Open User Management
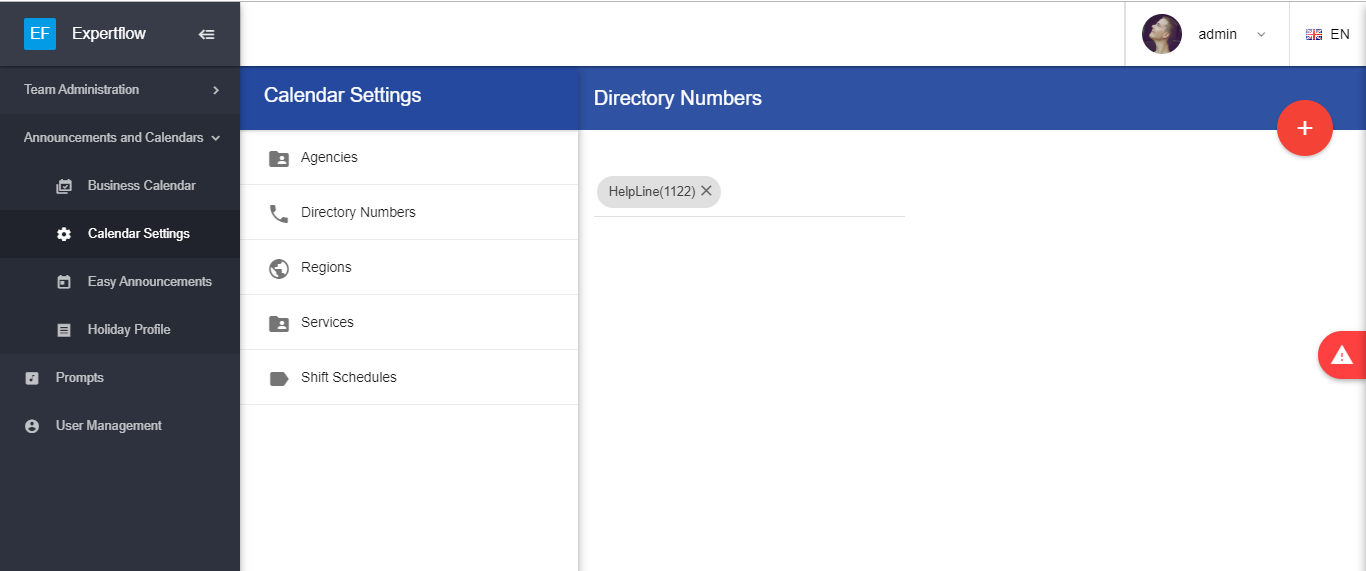This screenshot has width=1366, height=571. click(108, 426)
